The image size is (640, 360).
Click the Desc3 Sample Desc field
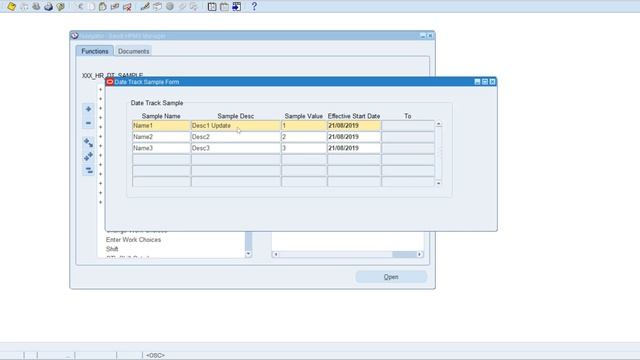(236, 148)
